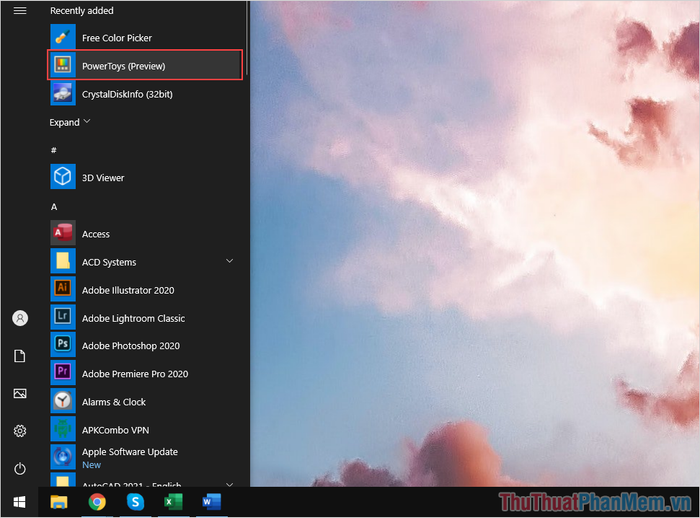700x518 pixels.
Task: Open Pictures from Start sidebar
Action: point(20,393)
